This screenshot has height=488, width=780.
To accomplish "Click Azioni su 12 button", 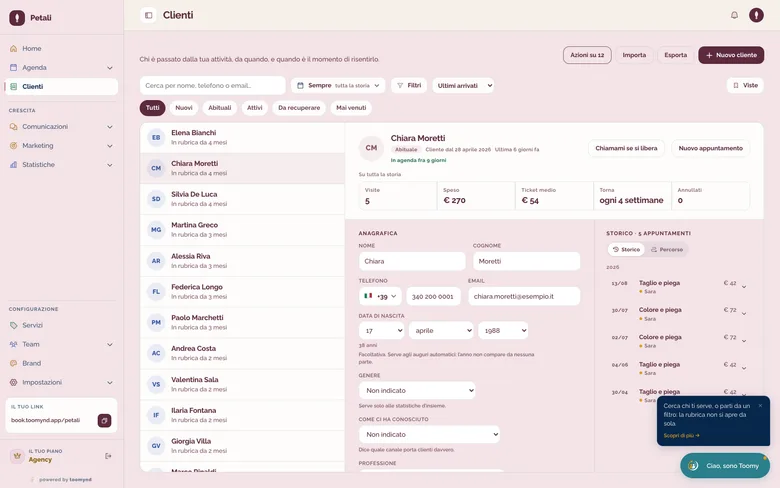I will tap(587, 55).
